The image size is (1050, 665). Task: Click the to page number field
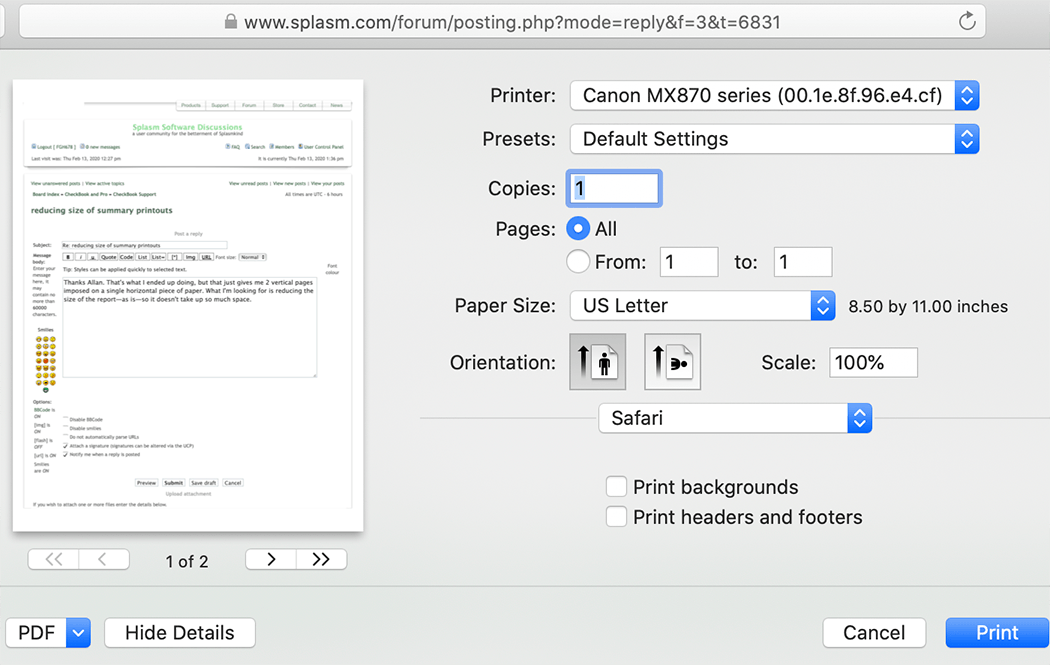click(803, 262)
